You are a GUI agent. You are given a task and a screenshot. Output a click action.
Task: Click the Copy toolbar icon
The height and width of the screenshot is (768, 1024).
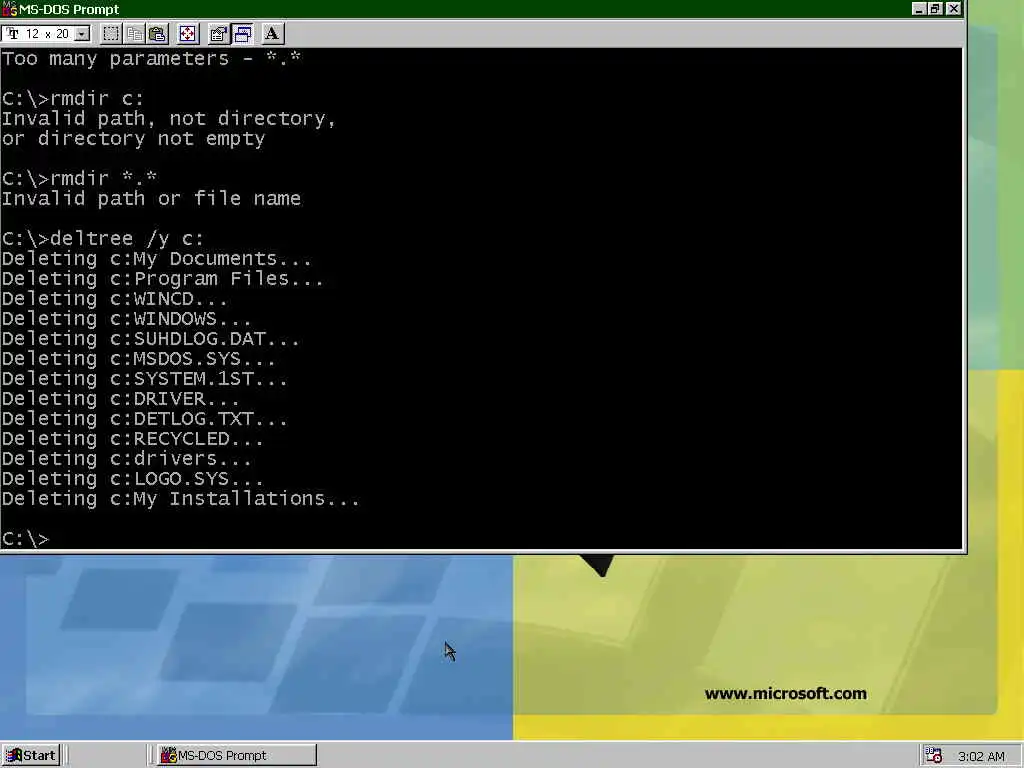pyautogui.click(x=135, y=33)
